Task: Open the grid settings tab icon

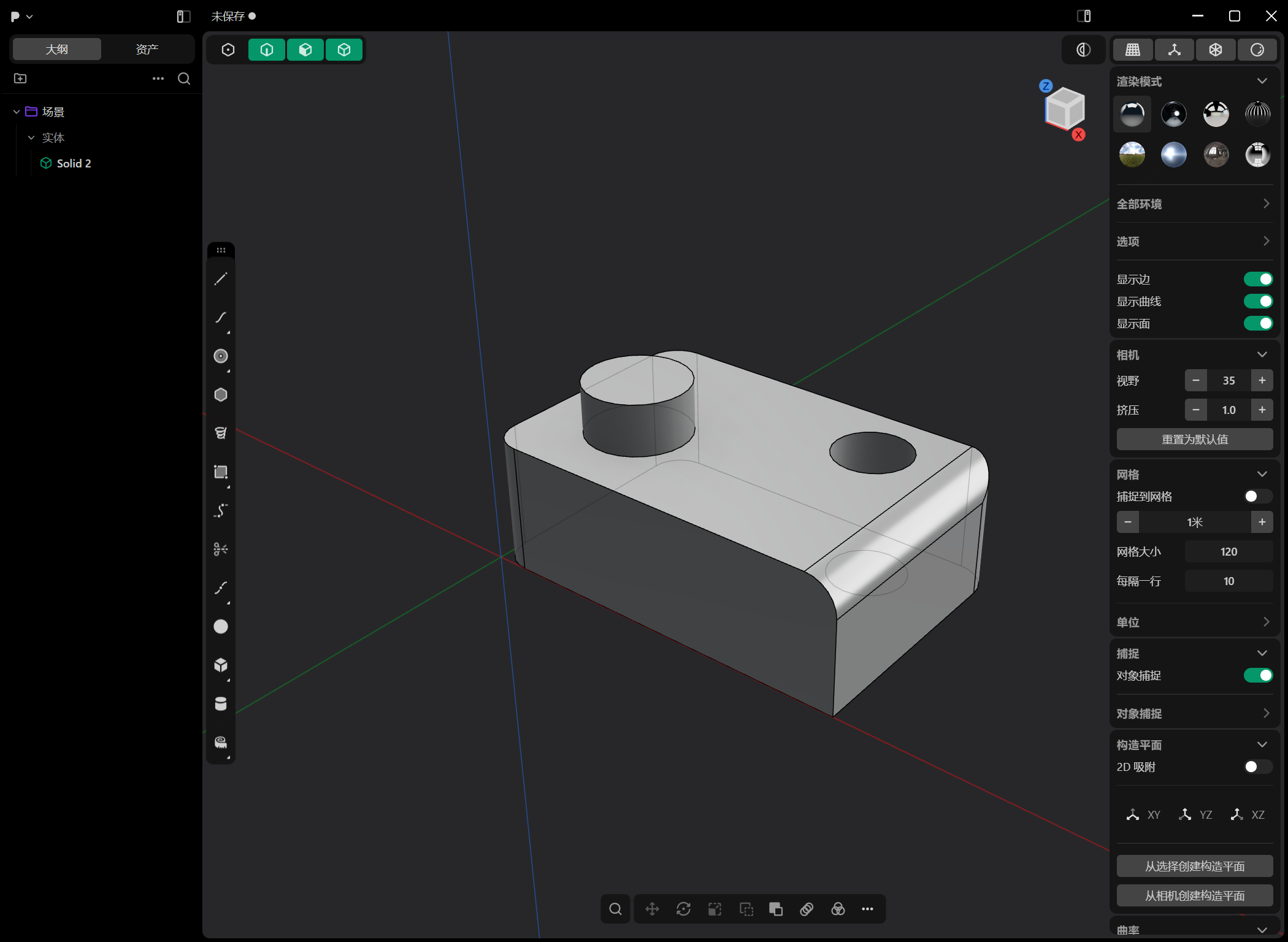Action: click(x=1133, y=50)
